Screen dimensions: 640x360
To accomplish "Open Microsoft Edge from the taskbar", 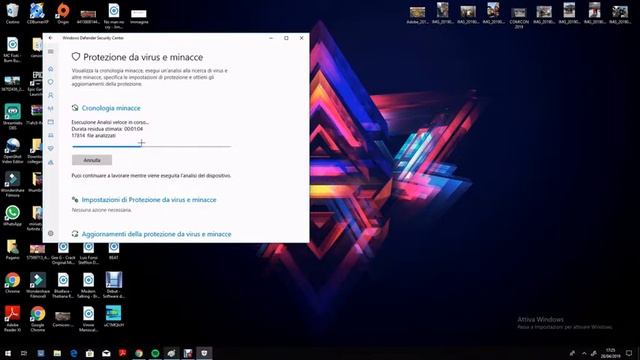I will tap(73, 353).
